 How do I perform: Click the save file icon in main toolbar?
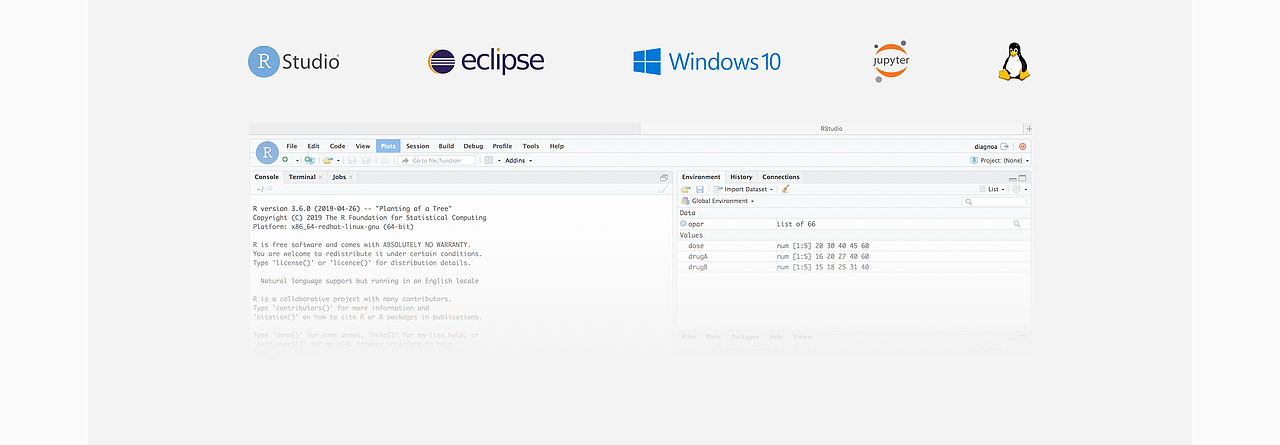pyautogui.click(x=352, y=160)
